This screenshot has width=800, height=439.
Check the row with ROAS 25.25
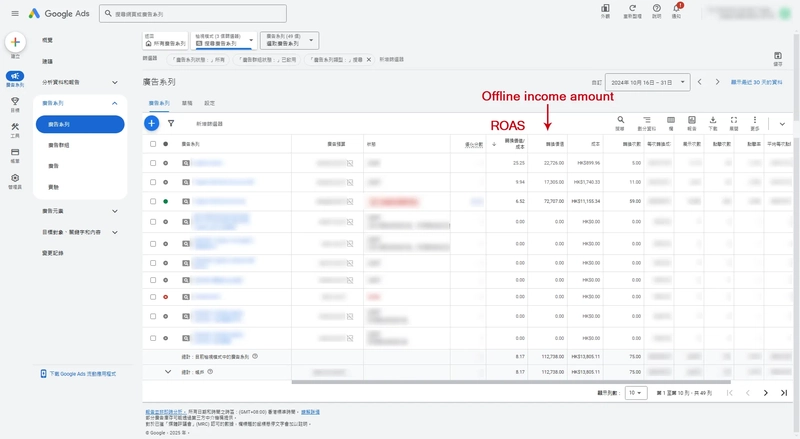[153, 163]
